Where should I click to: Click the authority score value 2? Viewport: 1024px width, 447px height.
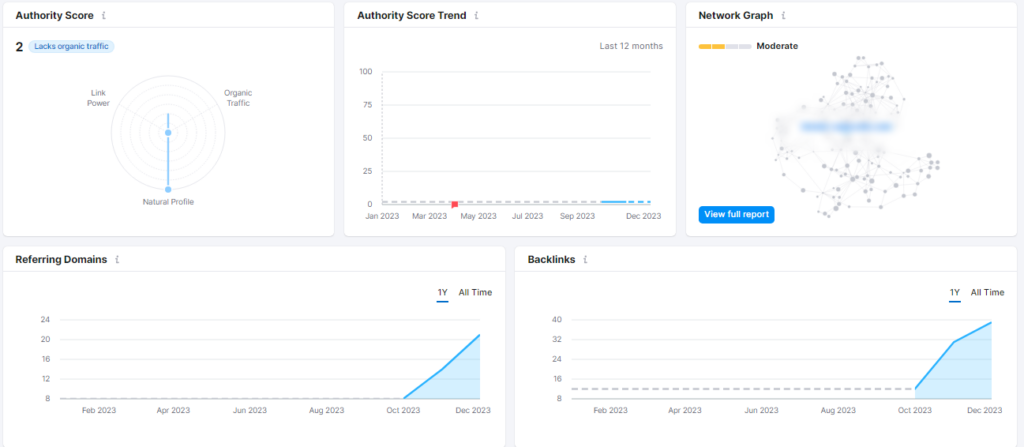pos(20,46)
